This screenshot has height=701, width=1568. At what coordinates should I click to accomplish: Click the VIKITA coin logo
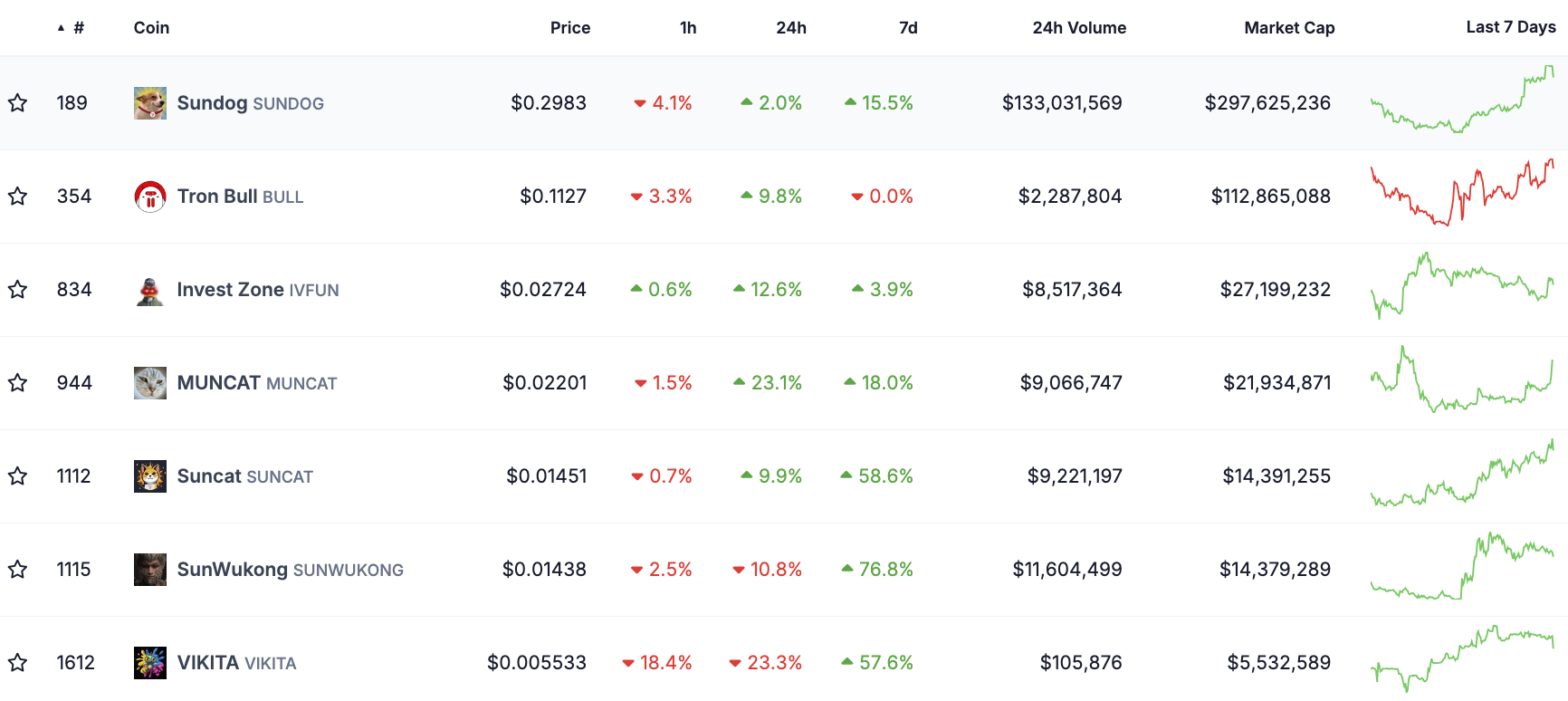coord(149,663)
